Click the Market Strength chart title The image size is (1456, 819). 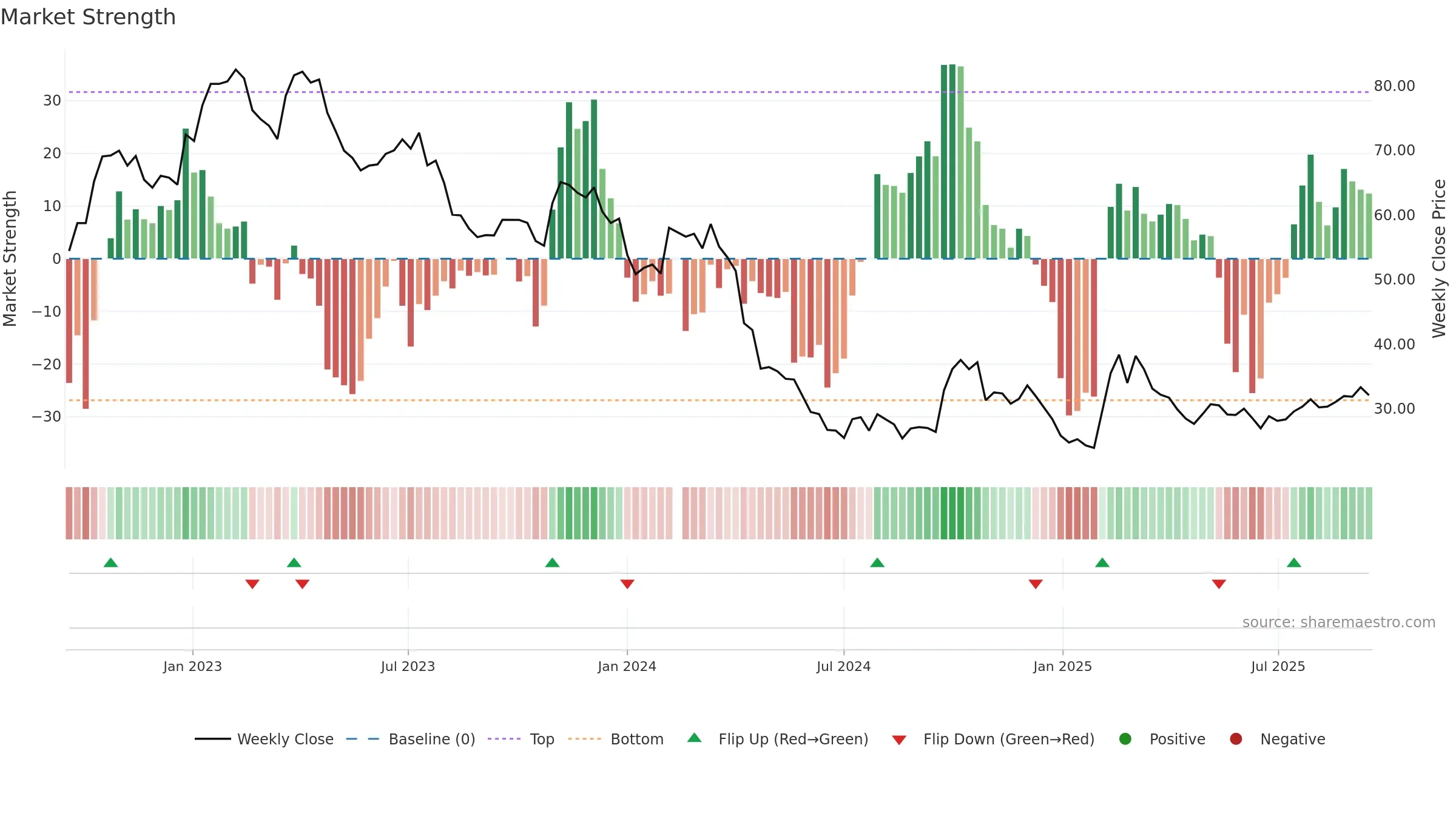88,17
